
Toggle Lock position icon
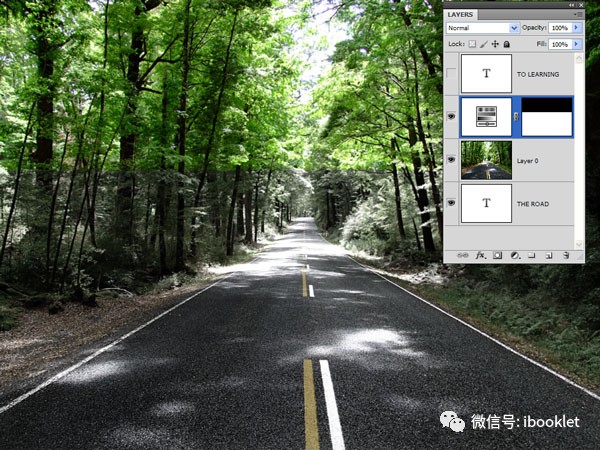495,44
